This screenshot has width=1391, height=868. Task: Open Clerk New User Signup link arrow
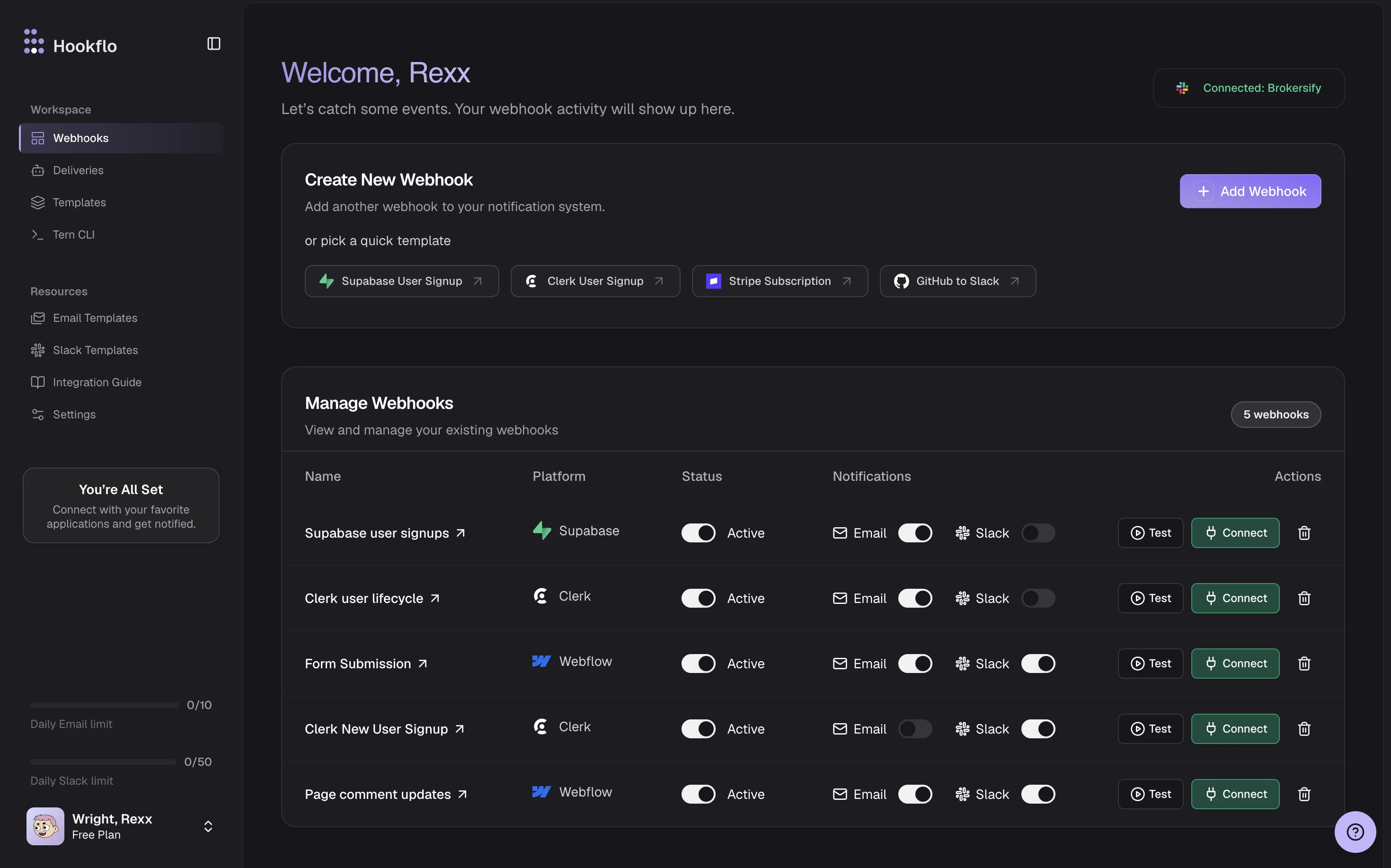click(459, 728)
